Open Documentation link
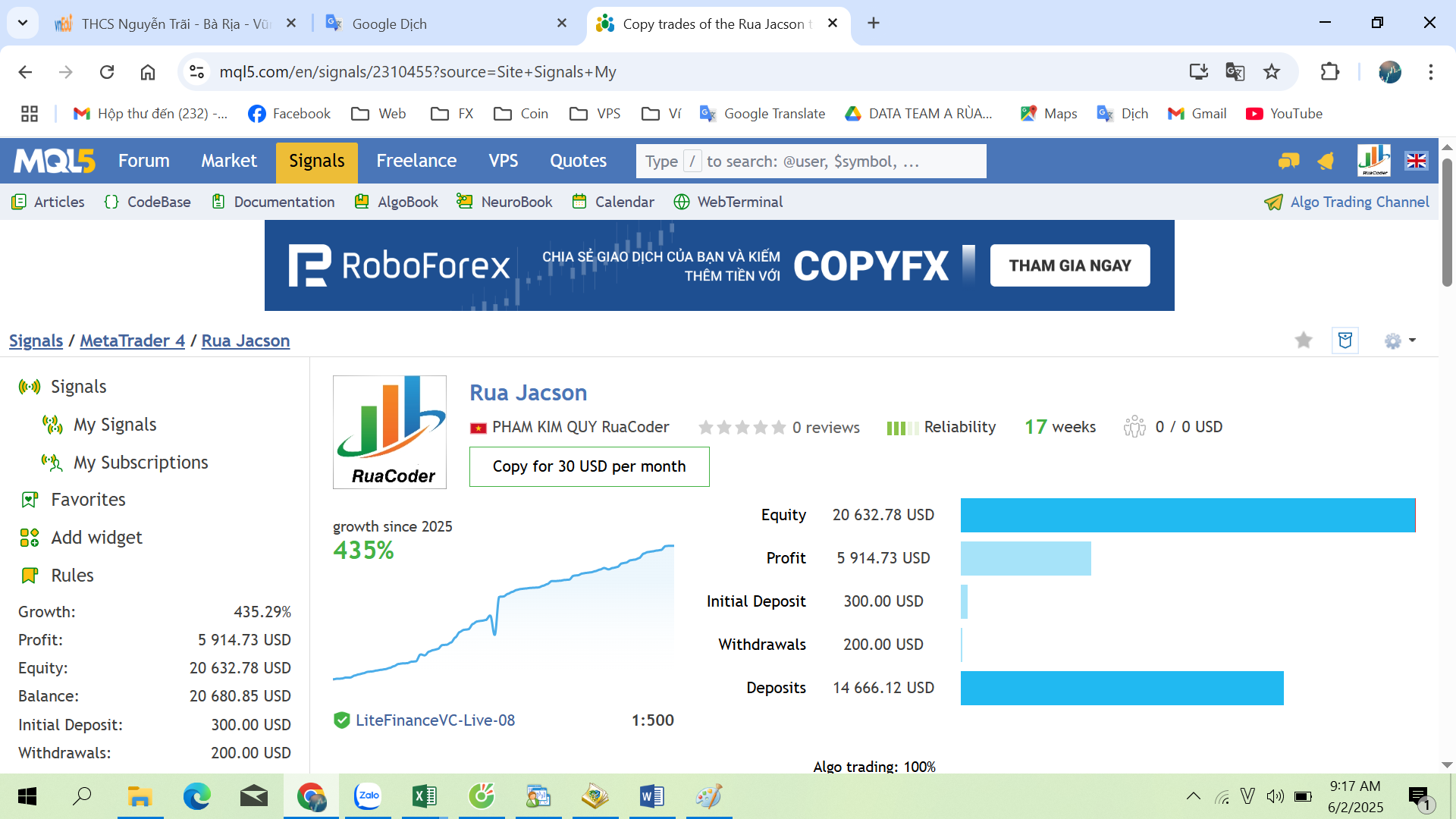 point(272,202)
